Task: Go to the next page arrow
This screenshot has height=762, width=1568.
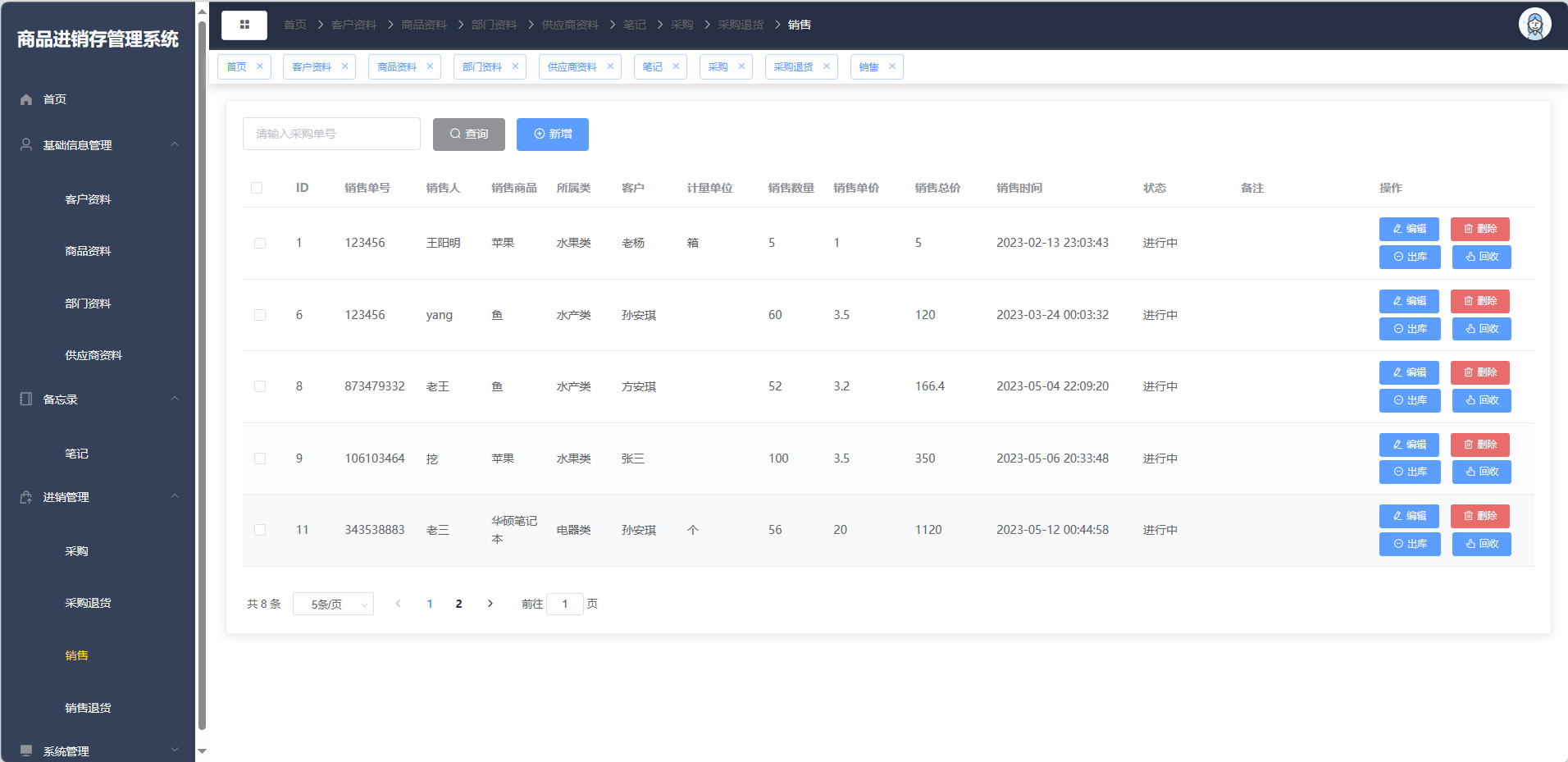Action: tap(490, 604)
